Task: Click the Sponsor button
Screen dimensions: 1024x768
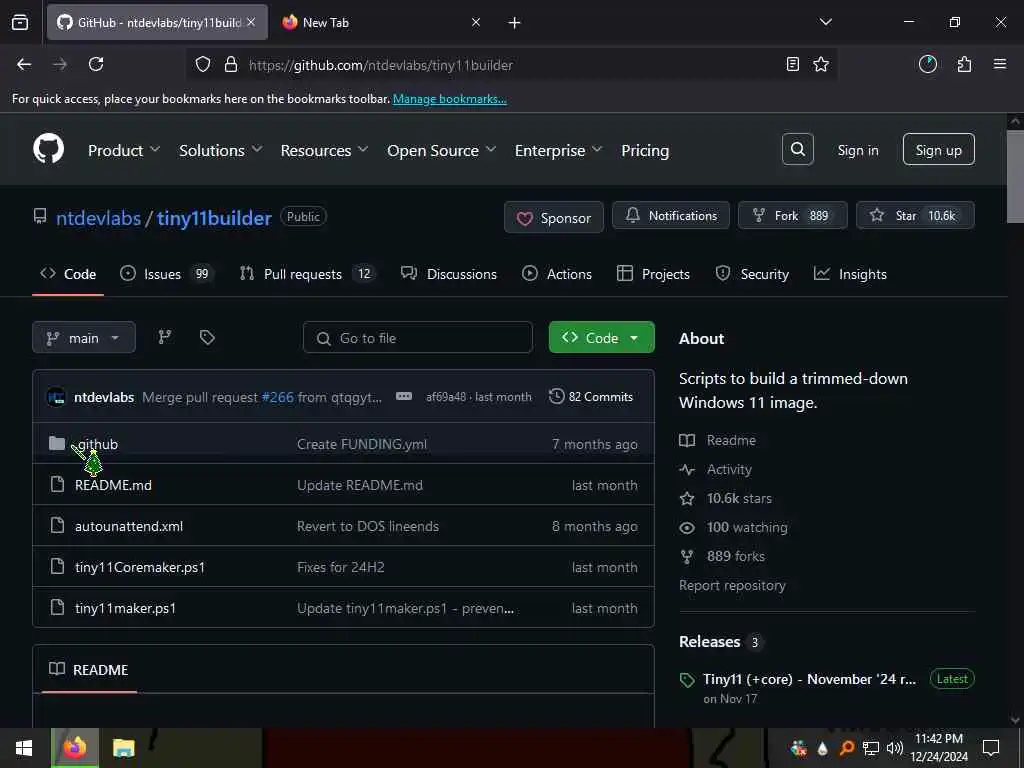Action: (x=554, y=217)
